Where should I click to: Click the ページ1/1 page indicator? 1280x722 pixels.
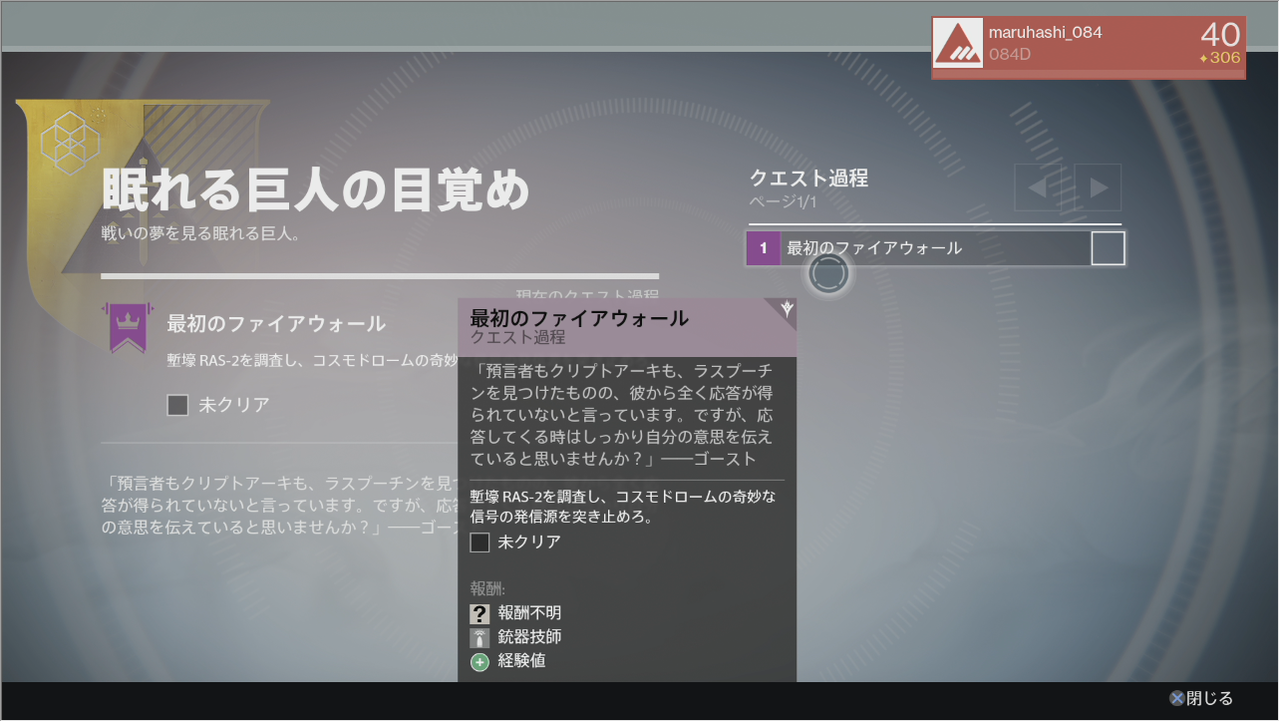point(785,202)
